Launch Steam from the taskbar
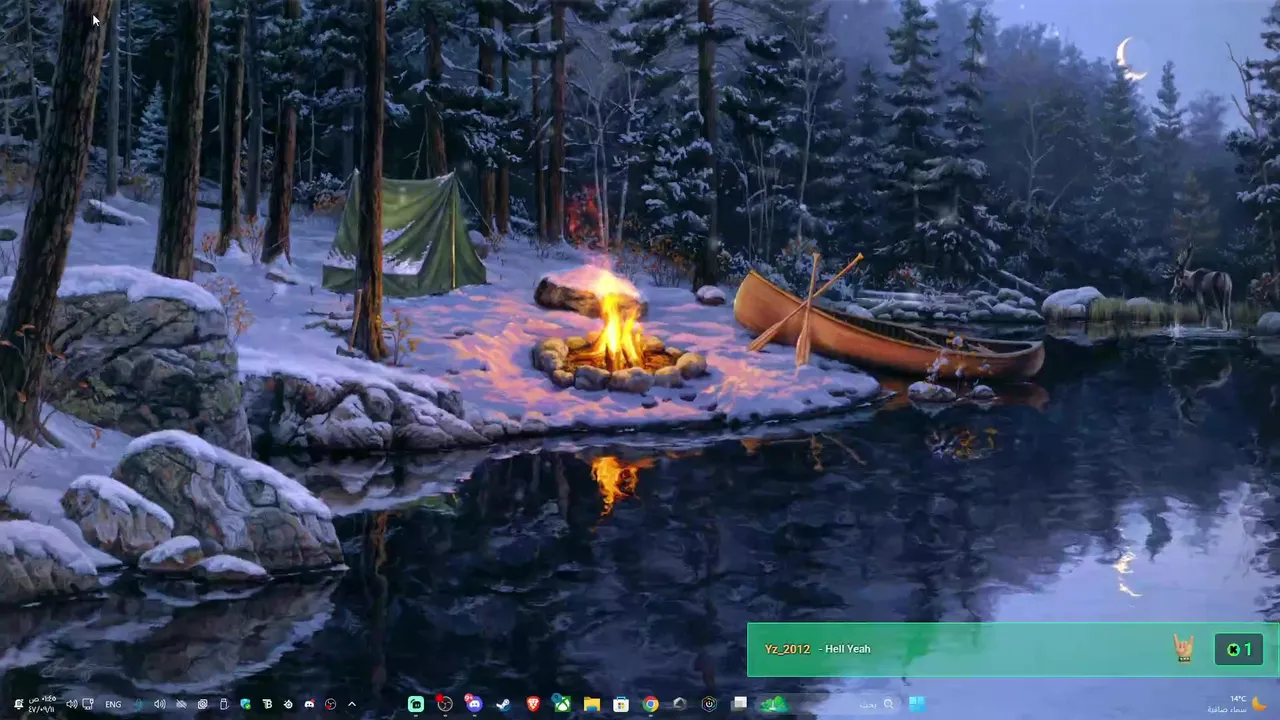The width and height of the screenshot is (1280, 720). pyautogui.click(x=503, y=704)
